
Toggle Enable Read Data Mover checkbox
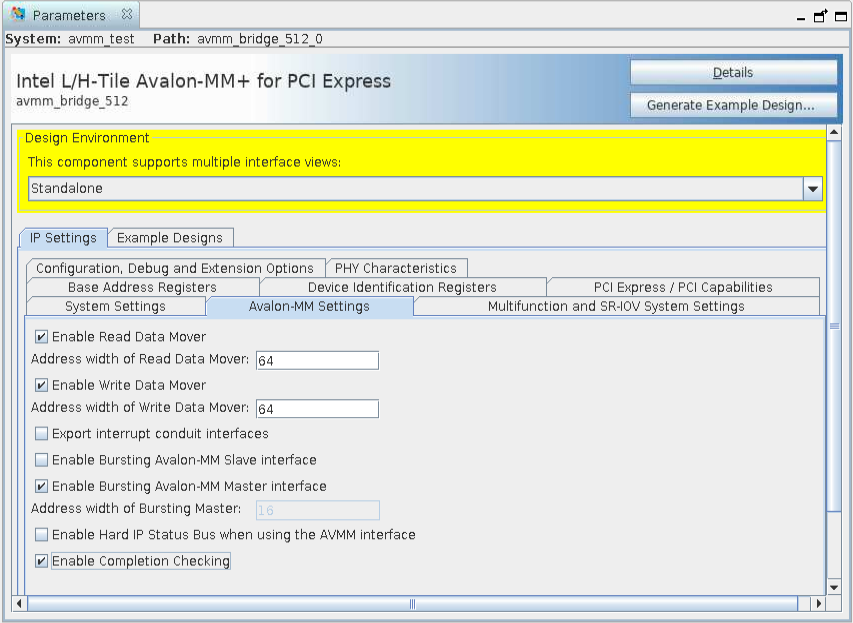(41, 337)
